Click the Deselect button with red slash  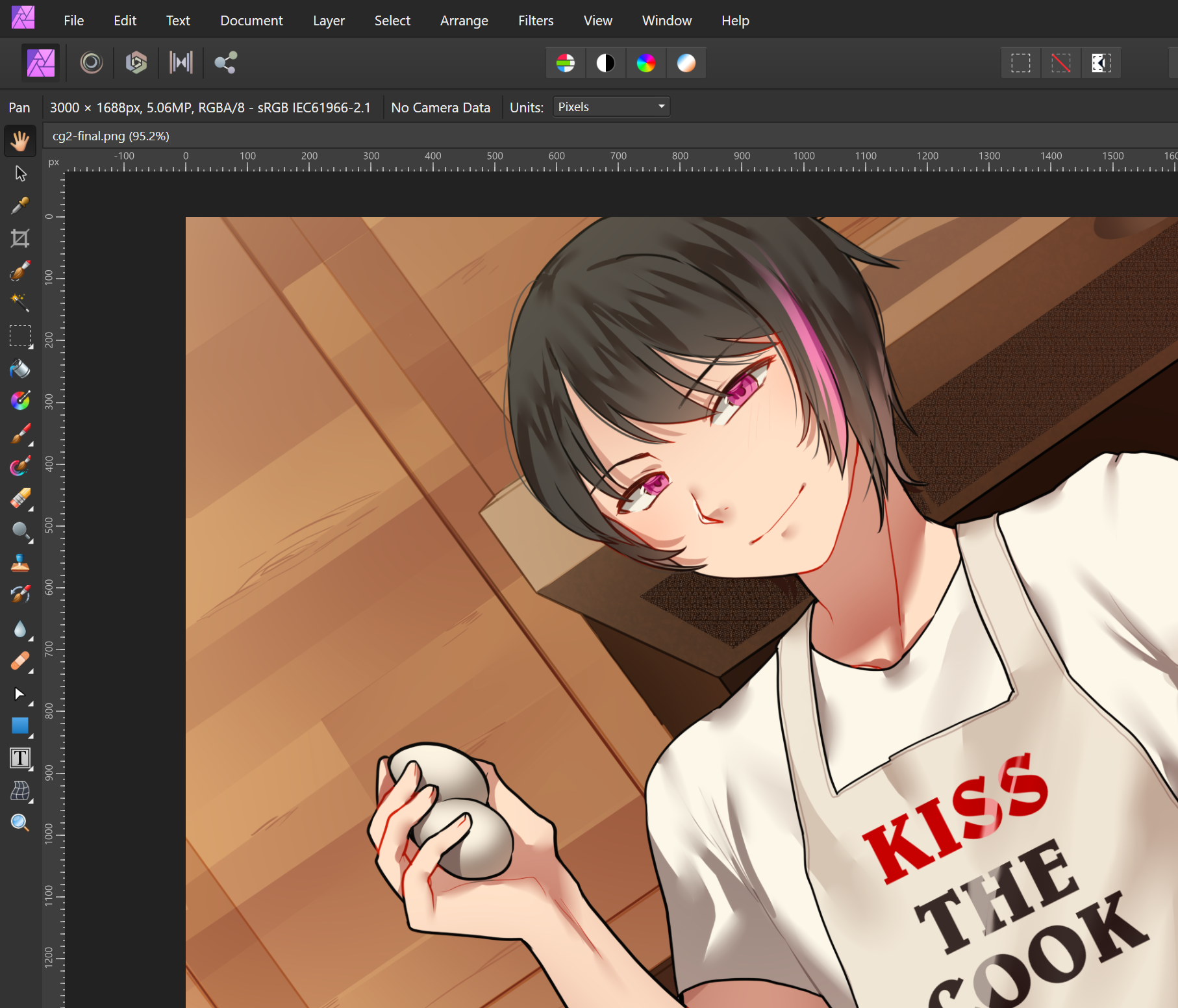[x=1061, y=63]
